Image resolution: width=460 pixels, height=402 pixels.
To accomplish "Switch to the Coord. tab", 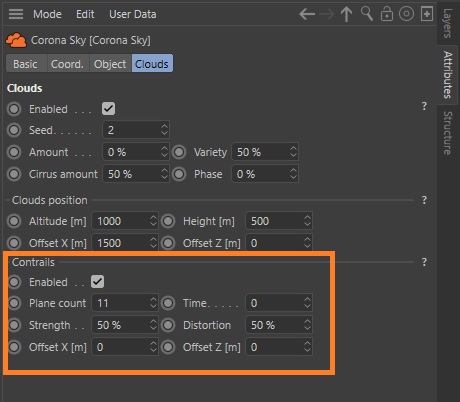I will (x=67, y=64).
